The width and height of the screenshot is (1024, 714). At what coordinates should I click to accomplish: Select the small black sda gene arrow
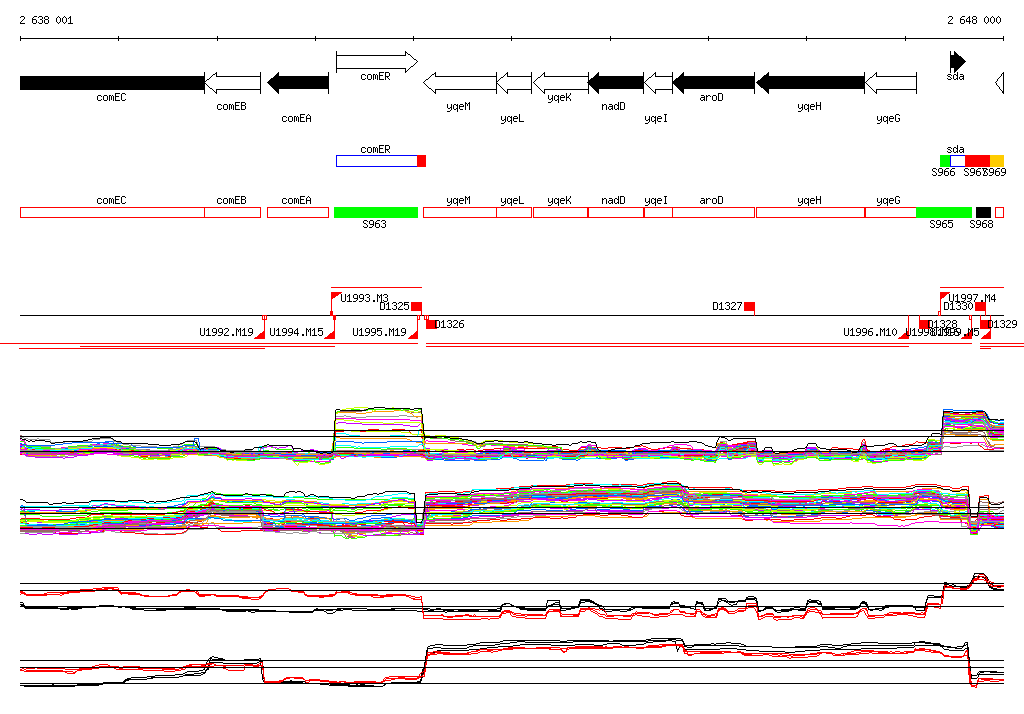[957, 62]
